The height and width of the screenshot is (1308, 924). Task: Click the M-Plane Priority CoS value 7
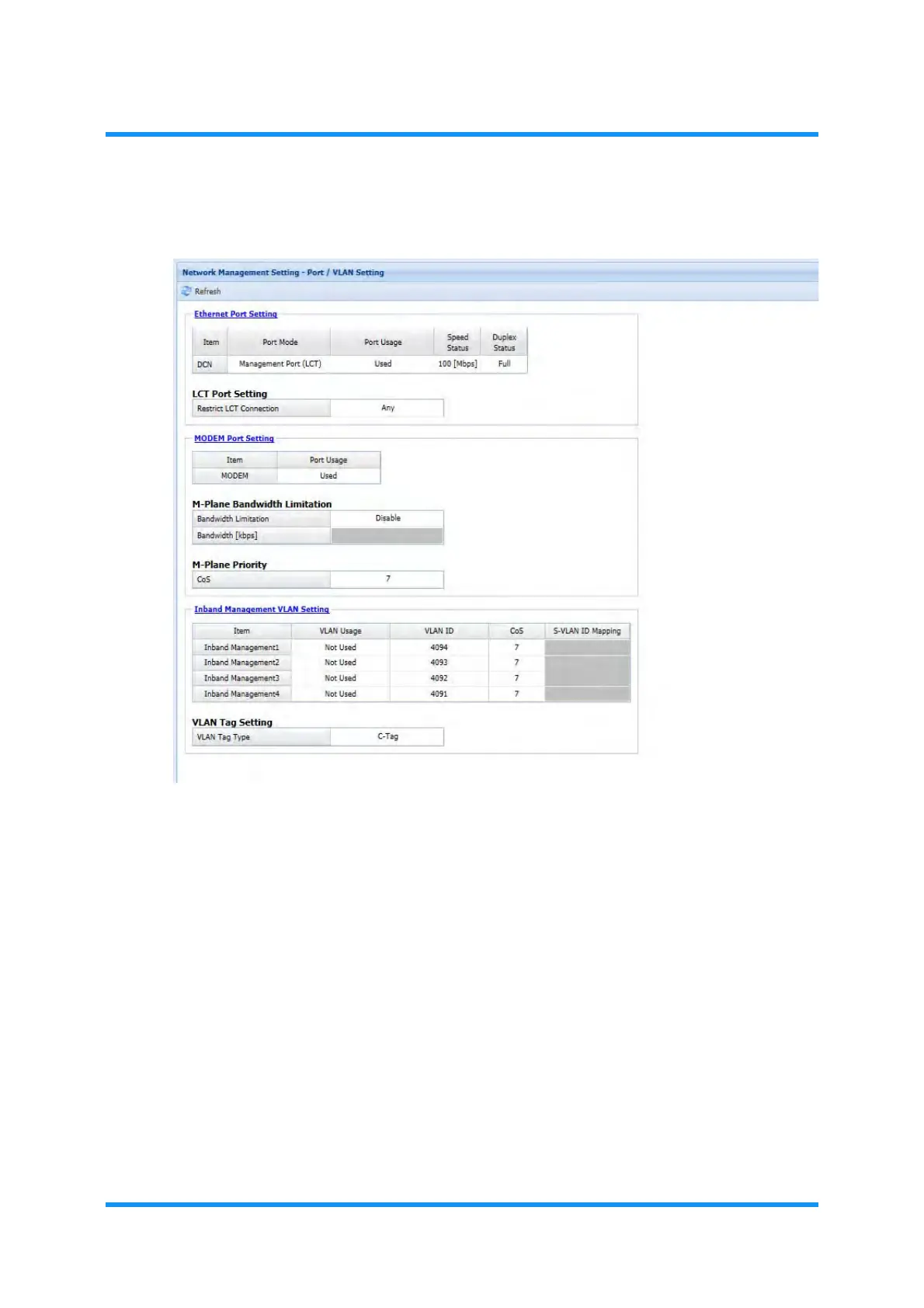387,579
